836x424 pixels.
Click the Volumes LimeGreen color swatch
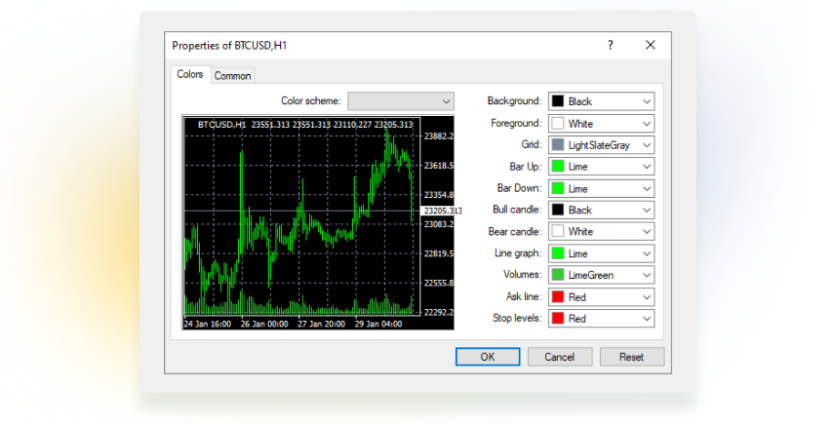557,275
